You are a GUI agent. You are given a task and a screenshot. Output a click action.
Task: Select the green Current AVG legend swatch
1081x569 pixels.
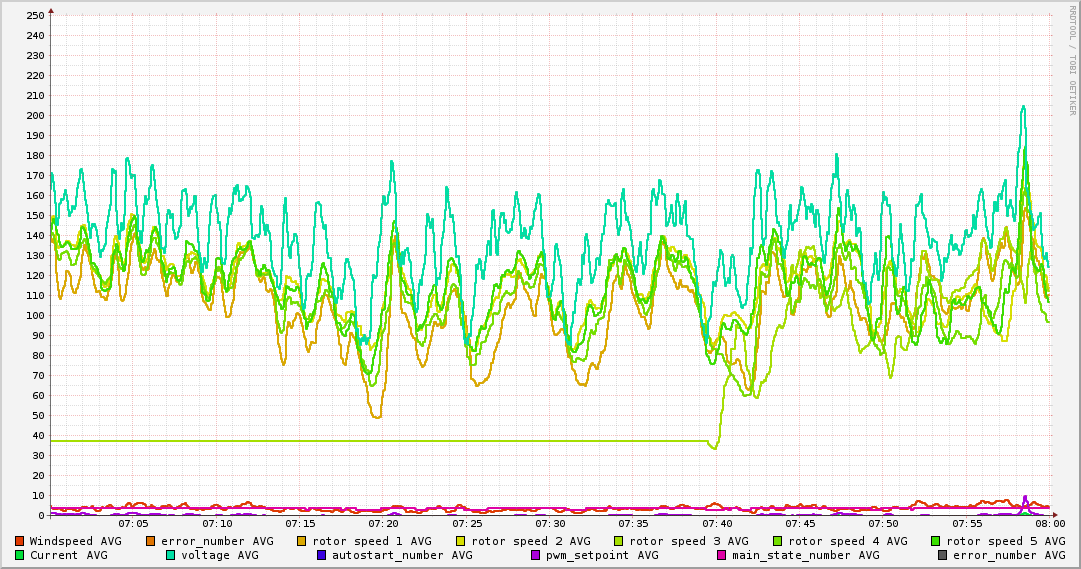[x=19, y=555]
